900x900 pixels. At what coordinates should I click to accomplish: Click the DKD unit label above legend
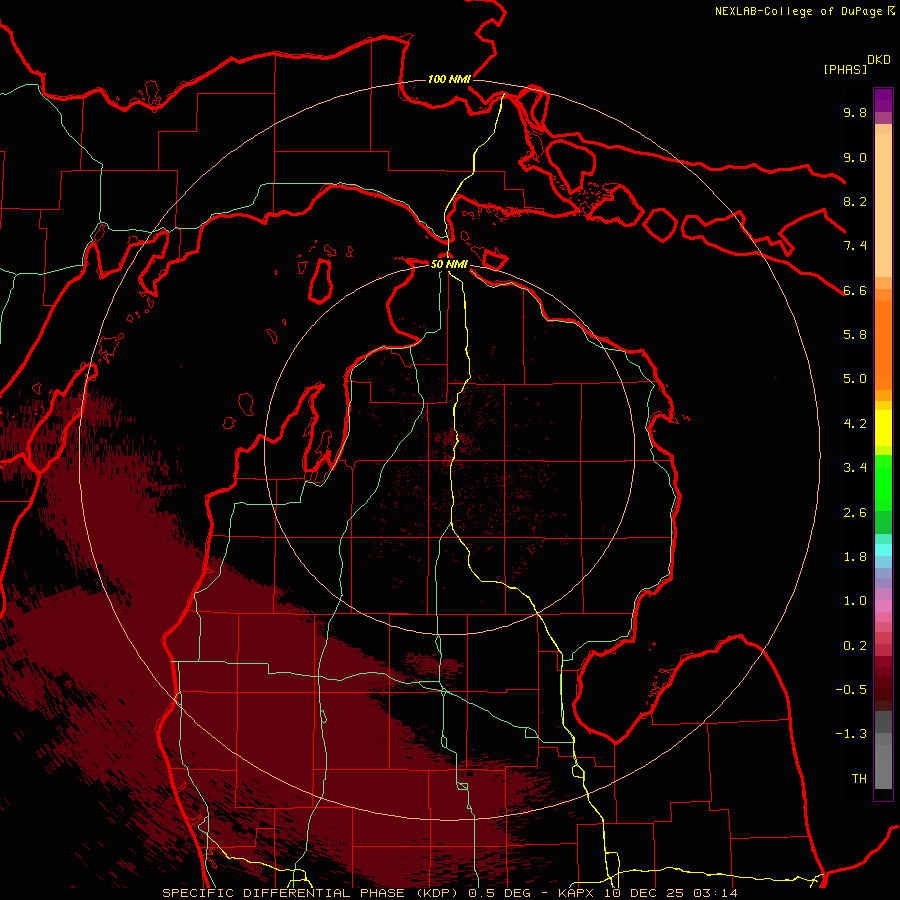(879, 60)
